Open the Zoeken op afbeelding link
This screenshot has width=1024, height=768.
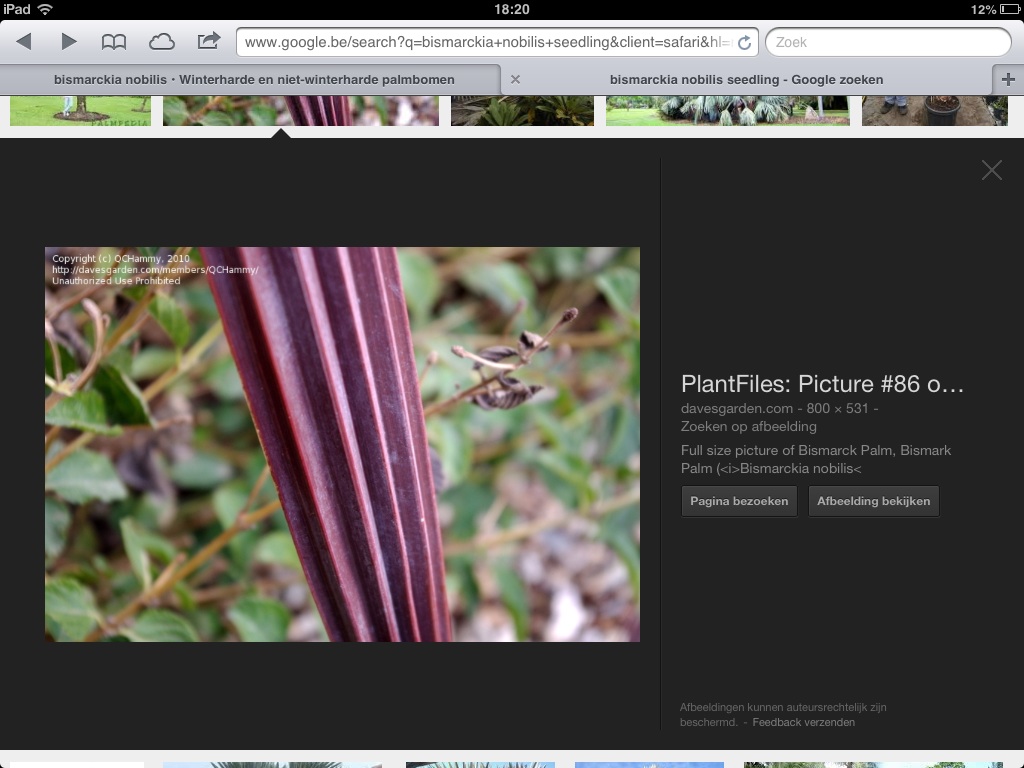748,427
